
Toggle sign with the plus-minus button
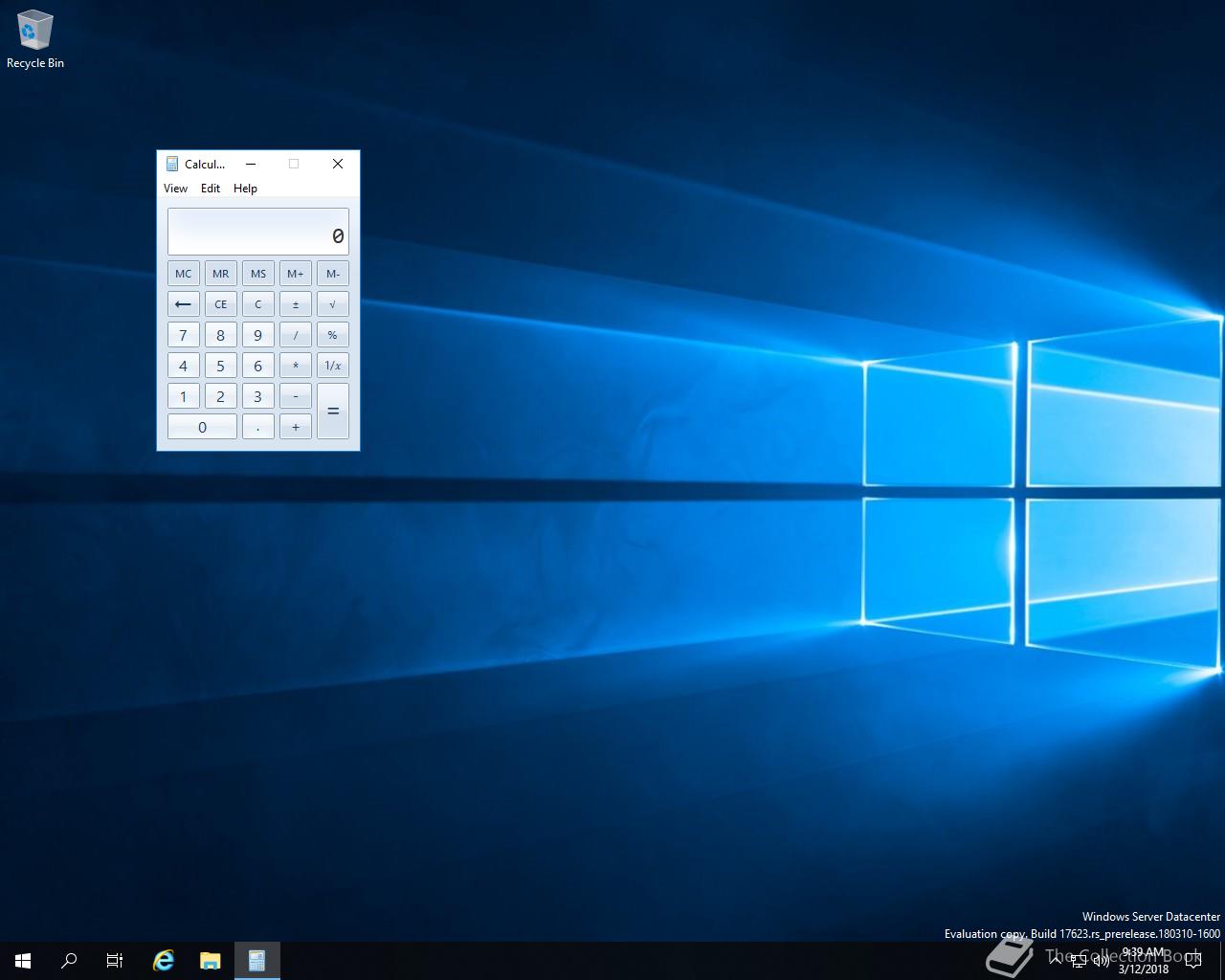click(296, 304)
